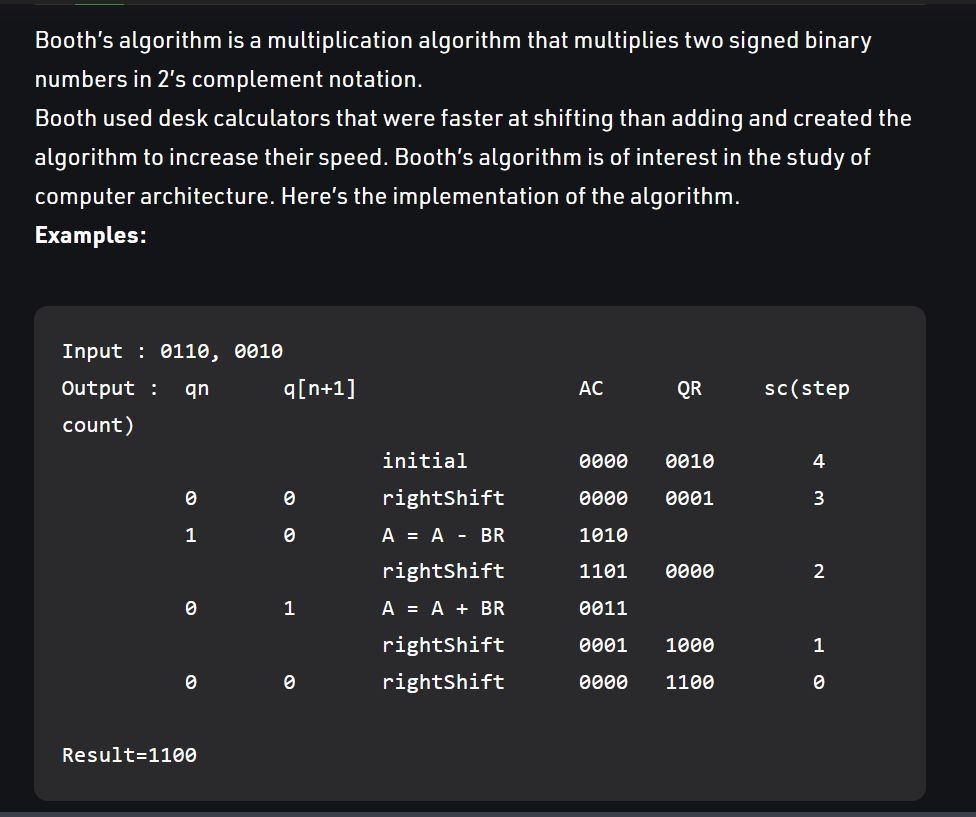Click the first sentence about Booth's algorithm
Screen dimensions: 976x817
453,60
